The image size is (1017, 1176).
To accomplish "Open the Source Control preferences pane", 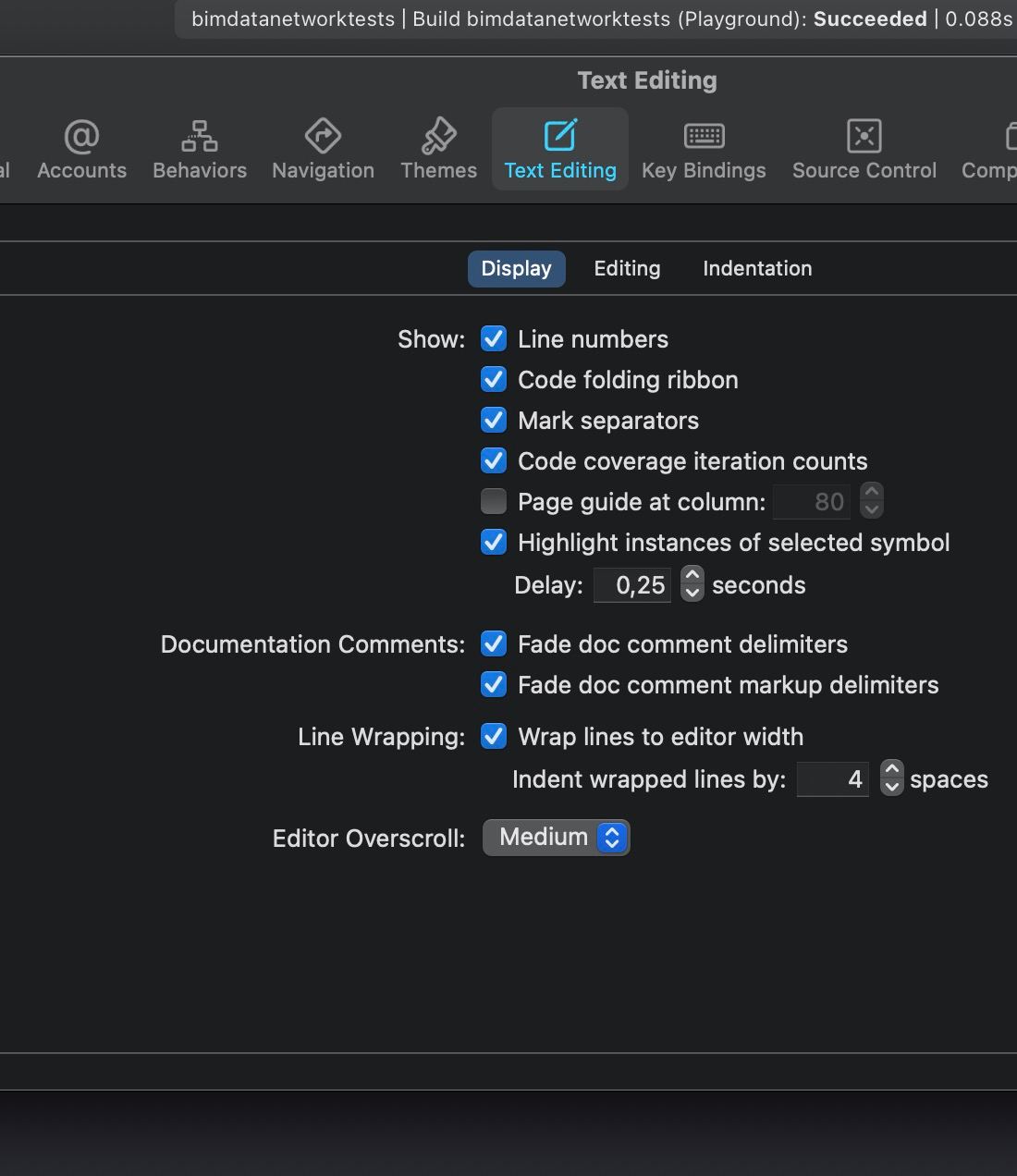I will (864, 150).
